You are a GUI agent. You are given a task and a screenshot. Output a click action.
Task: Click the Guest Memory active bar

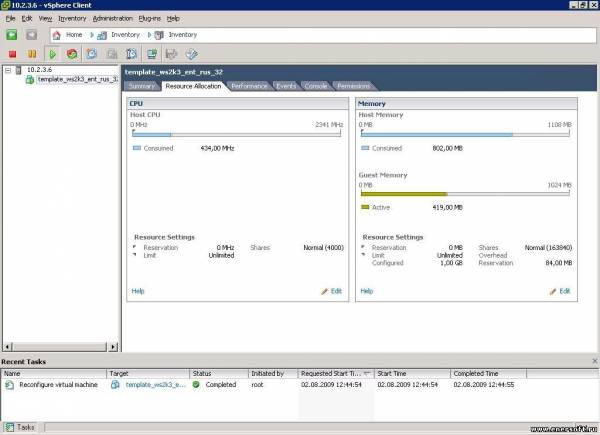click(x=465, y=194)
